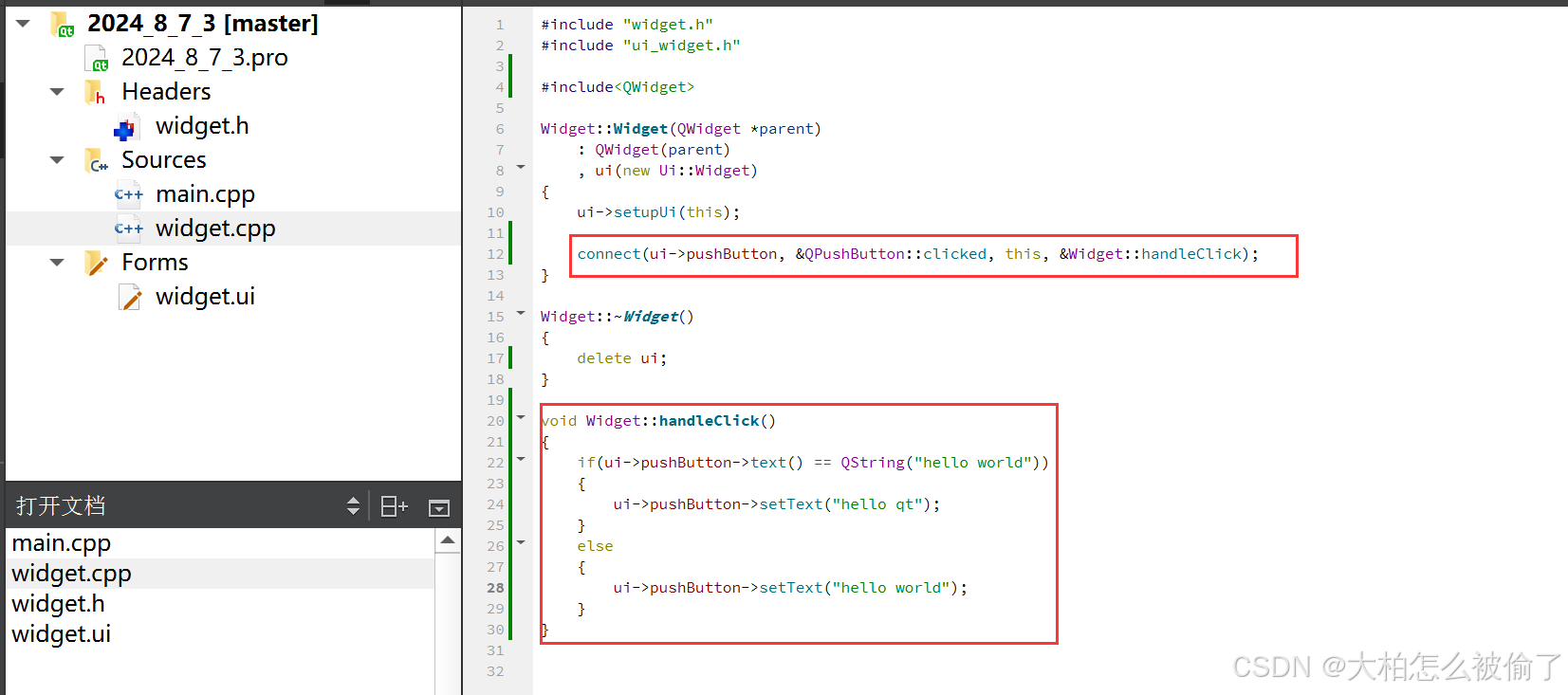This screenshot has height=695, width=1568.
Task: Click the #include "ui_widget.h" line
Action: [x=640, y=46]
